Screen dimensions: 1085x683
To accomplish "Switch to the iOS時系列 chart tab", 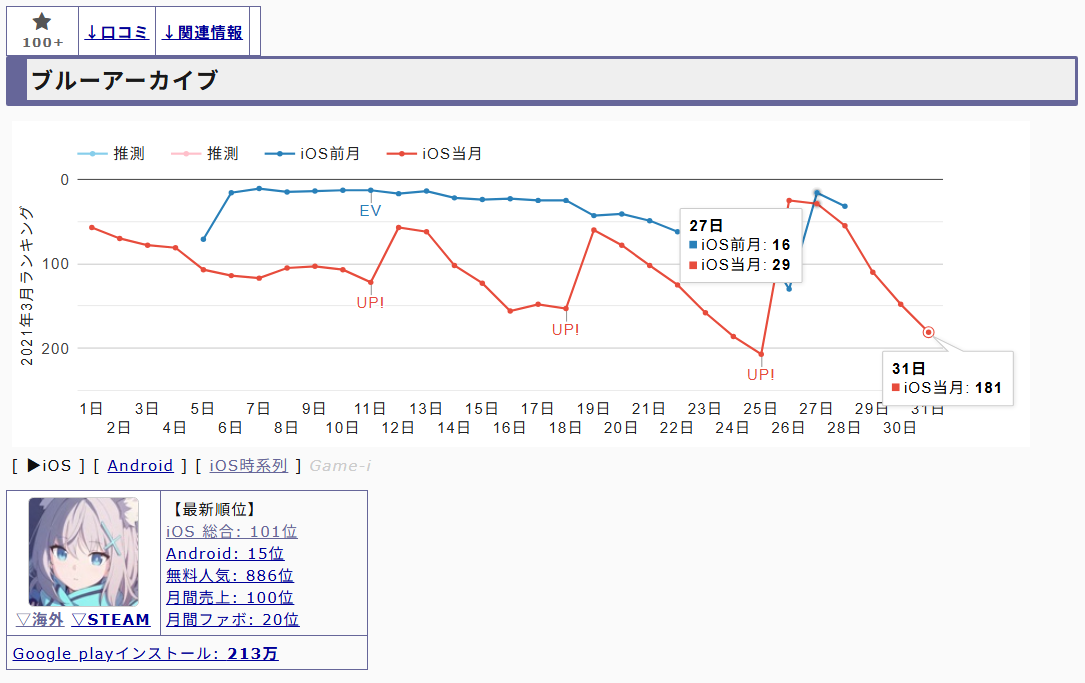I will click(x=248, y=466).
